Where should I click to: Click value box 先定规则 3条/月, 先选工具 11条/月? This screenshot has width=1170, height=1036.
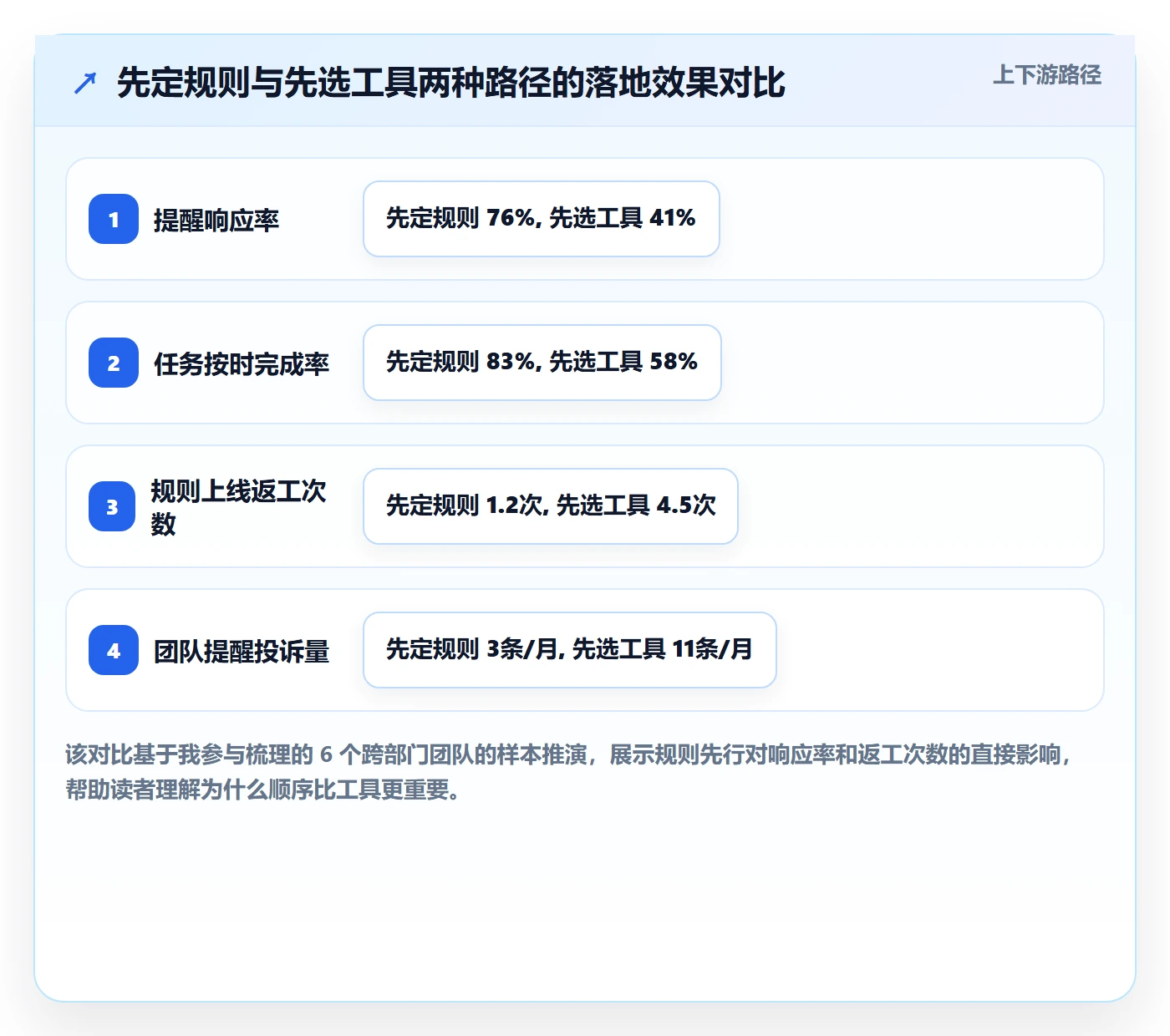[570, 650]
